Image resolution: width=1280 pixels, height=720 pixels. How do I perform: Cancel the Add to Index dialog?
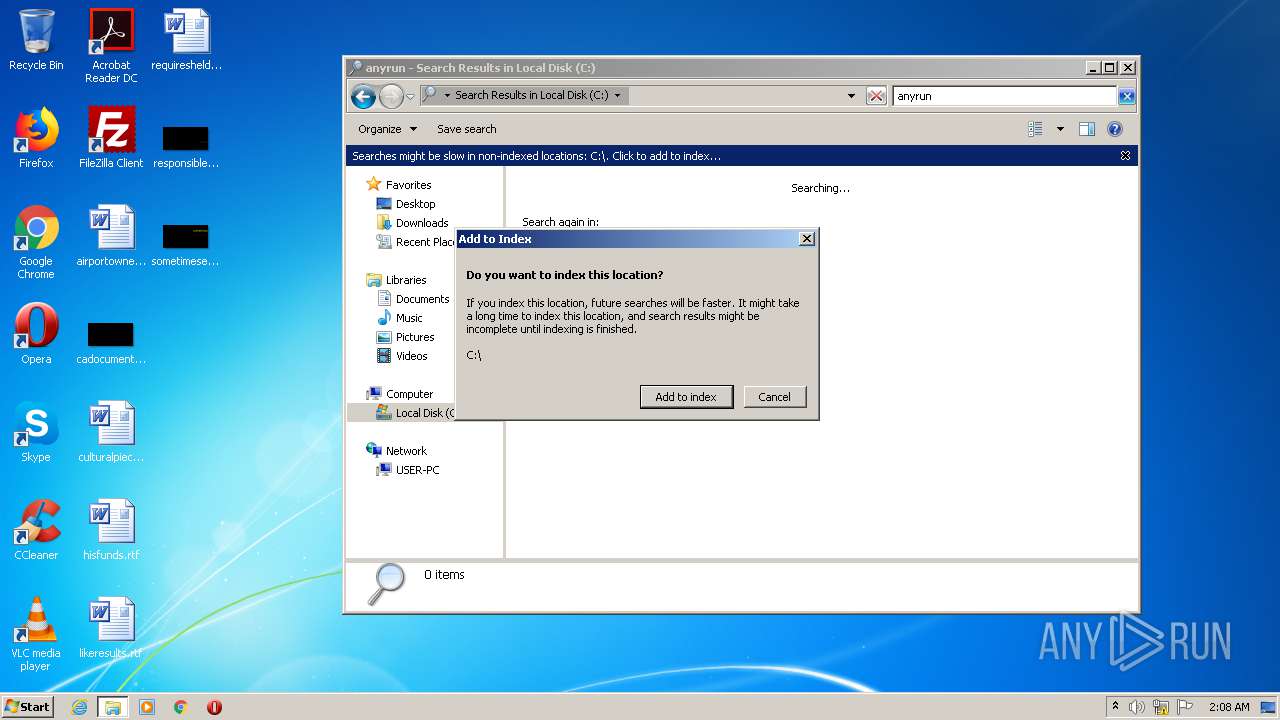click(774, 397)
